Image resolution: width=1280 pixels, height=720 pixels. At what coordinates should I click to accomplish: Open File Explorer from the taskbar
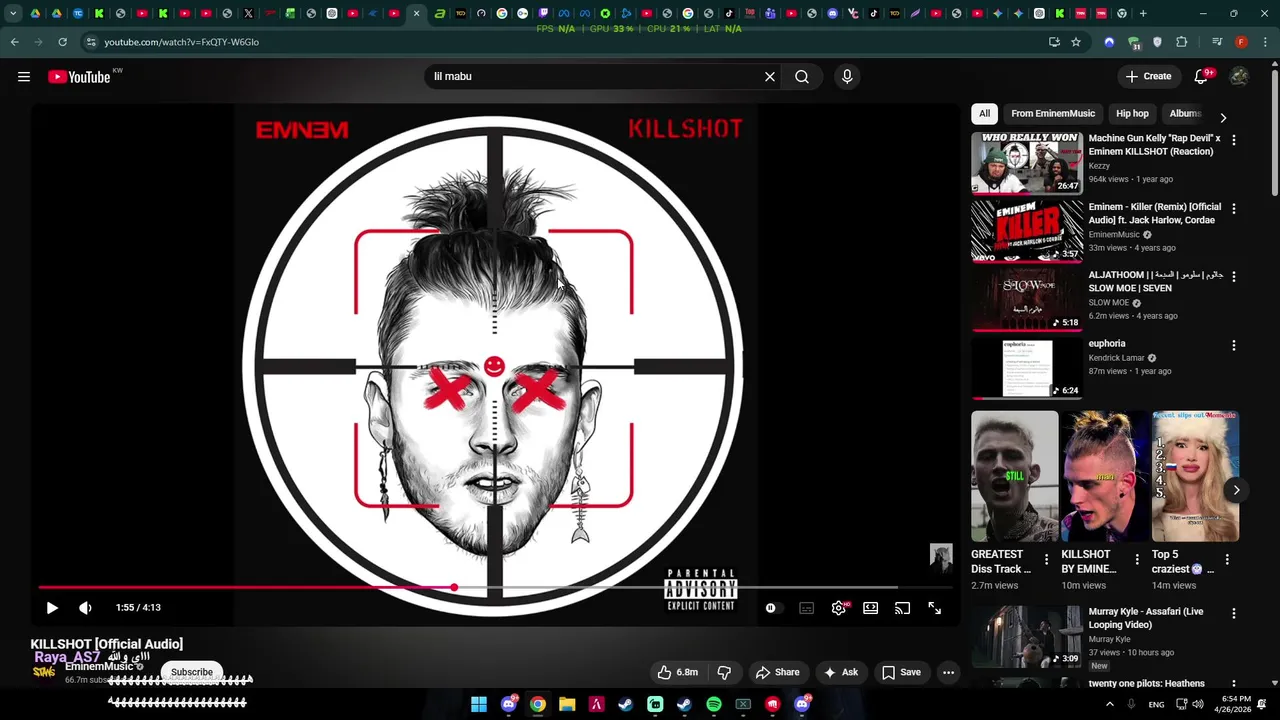pyautogui.click(x=567, y=704)
